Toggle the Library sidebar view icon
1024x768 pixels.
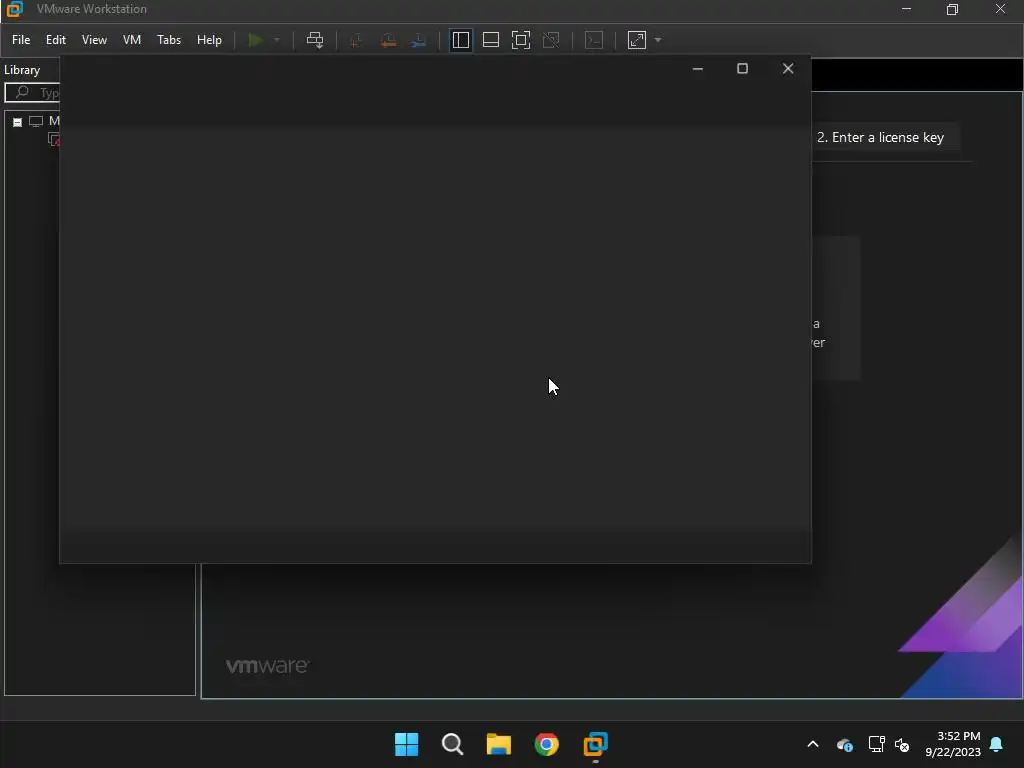460,40
